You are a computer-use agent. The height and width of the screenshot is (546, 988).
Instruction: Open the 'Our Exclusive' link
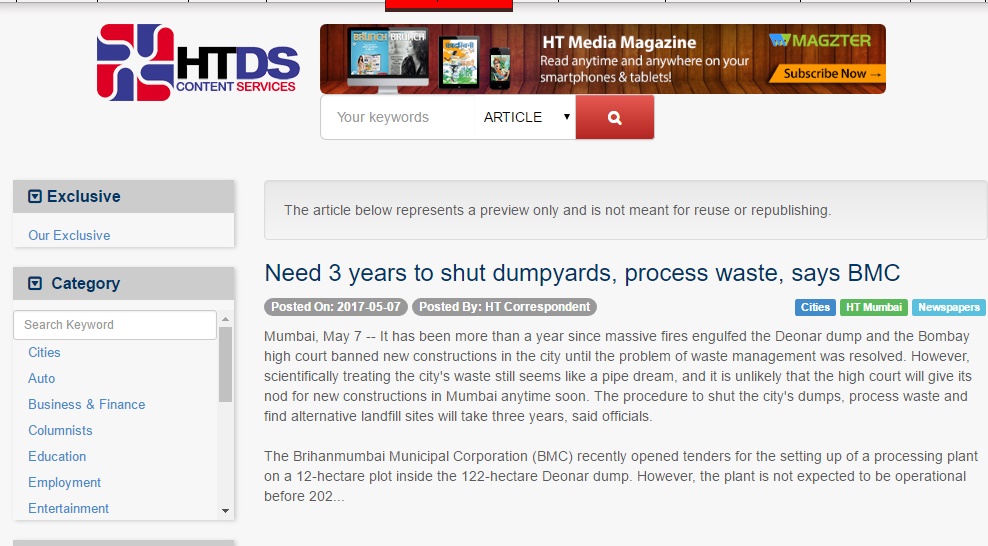tap(69, 236)
